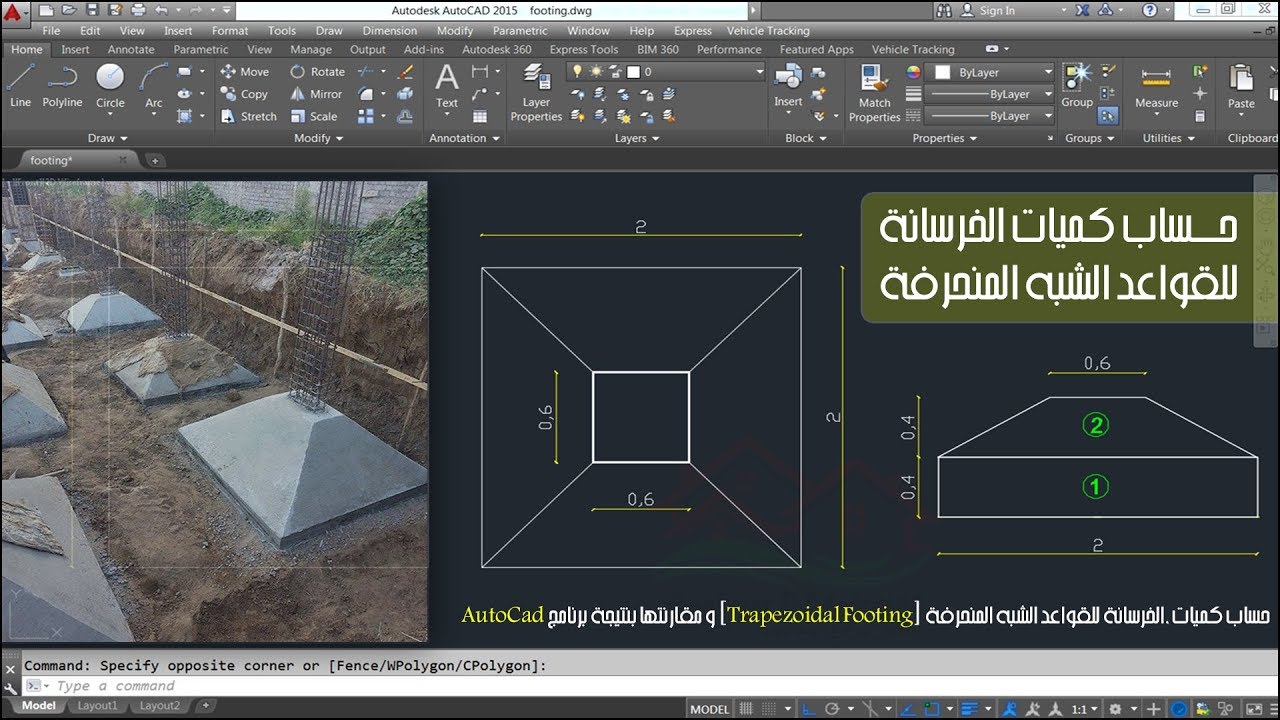Click the Save icon in quick access toolbar
The height and width of the screenshot is (720, 1280).
(x=93, y=10)
